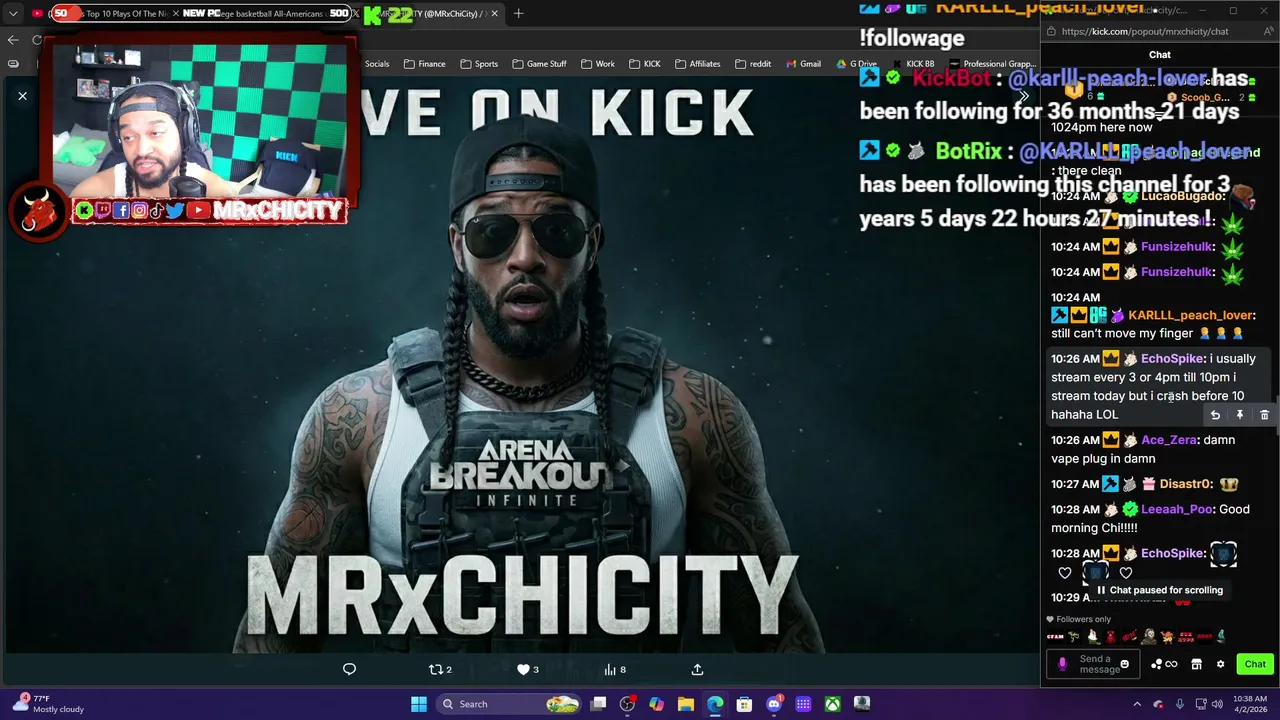Open the clock showing 10:38 AM
This screenshot has height=720, width=1280.
click(1250, 704)
